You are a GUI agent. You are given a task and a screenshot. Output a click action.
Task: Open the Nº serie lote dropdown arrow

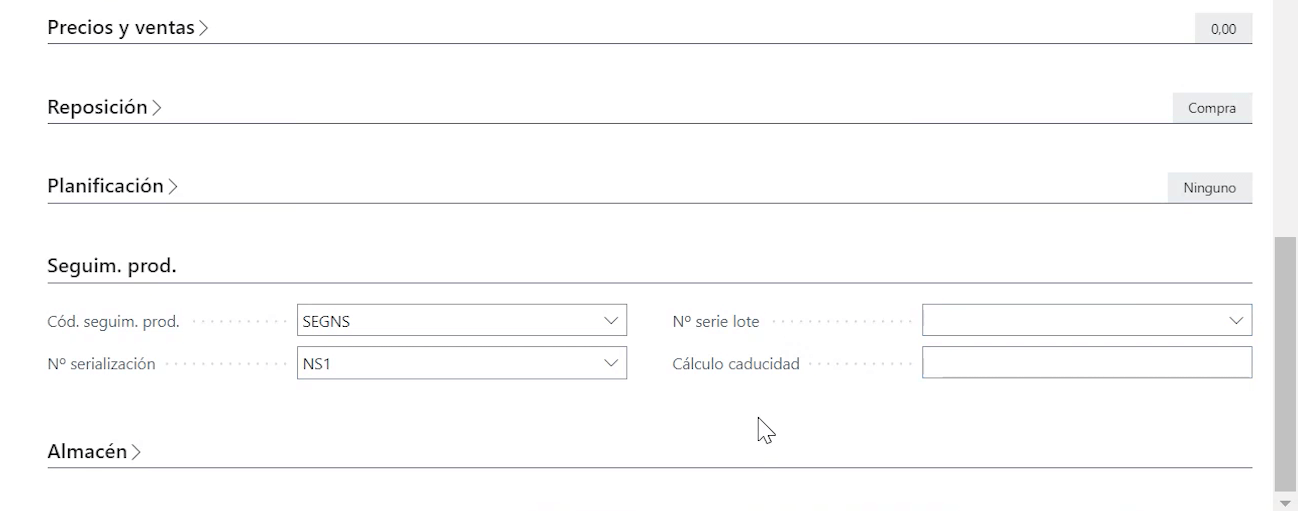point(1236,321)
